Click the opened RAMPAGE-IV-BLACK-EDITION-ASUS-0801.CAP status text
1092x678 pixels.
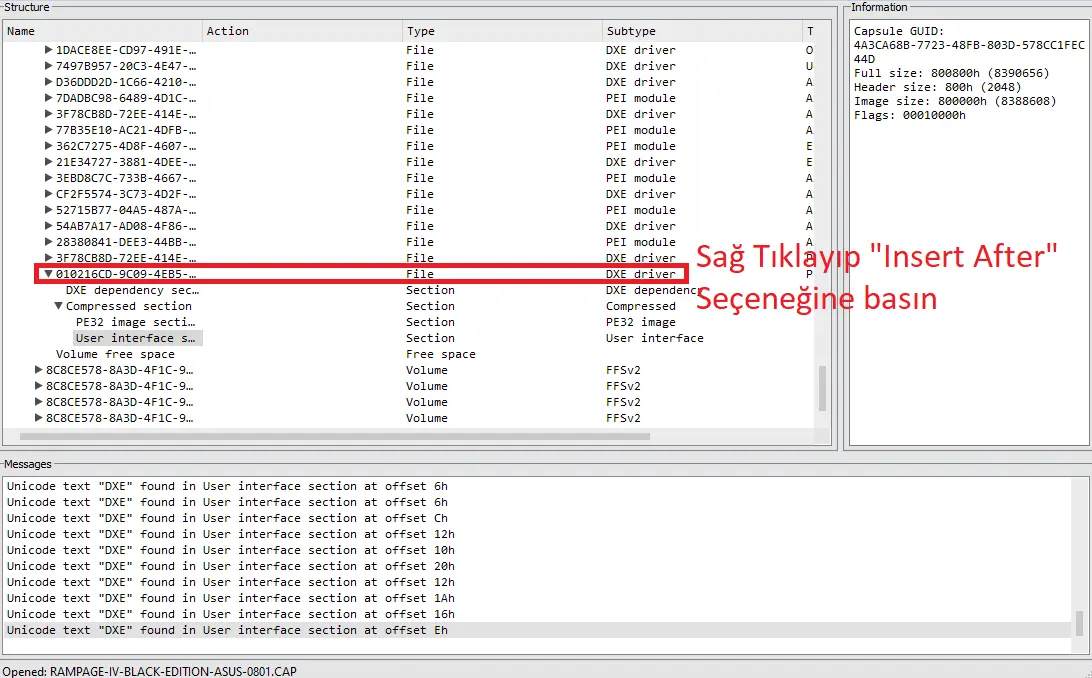pos(150,672)
